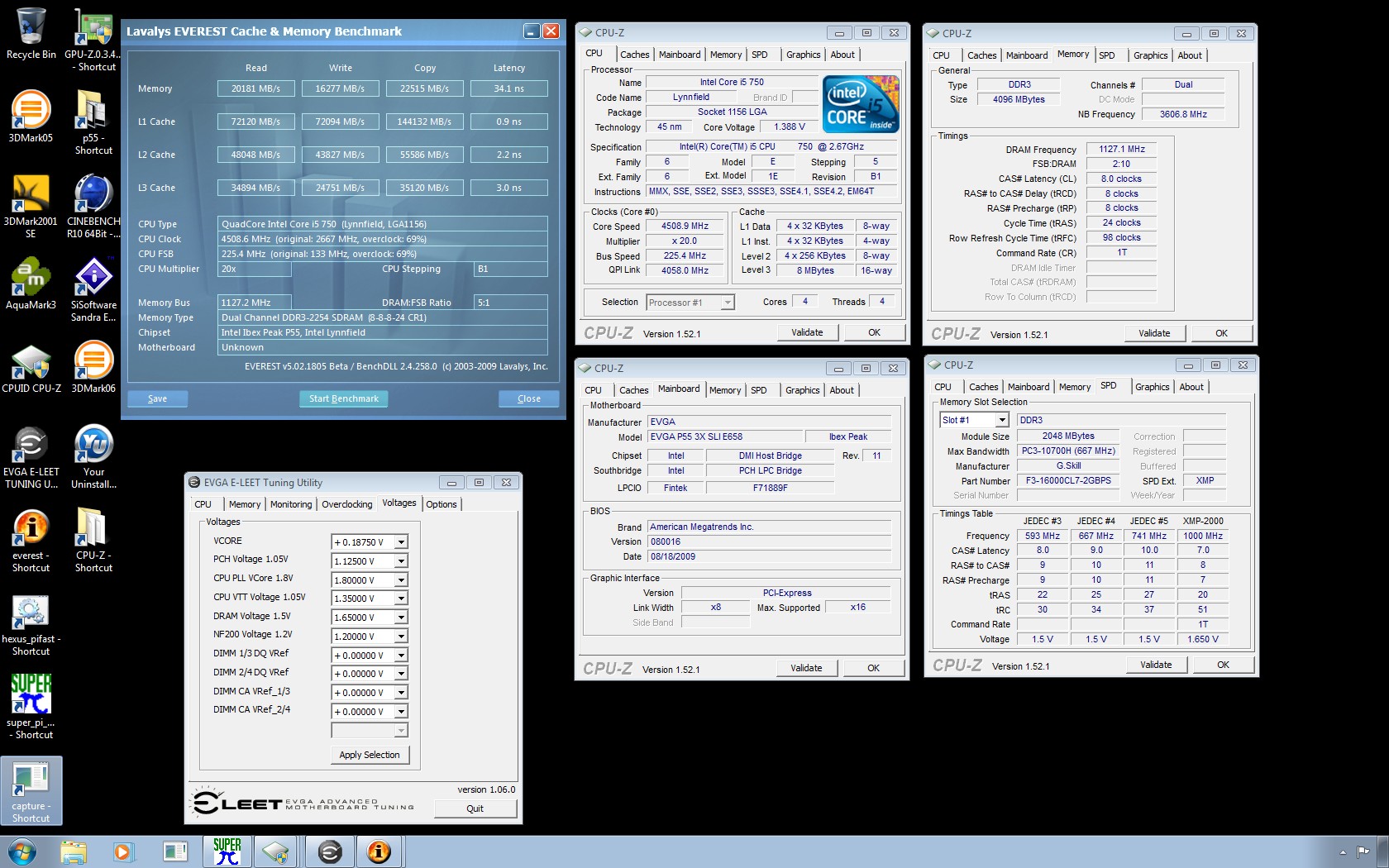This screenshot has width=1389, height=868.
Task: Launch CINEBENCH R10 64Bit shortcut
Action: click(x=93, y=206)
